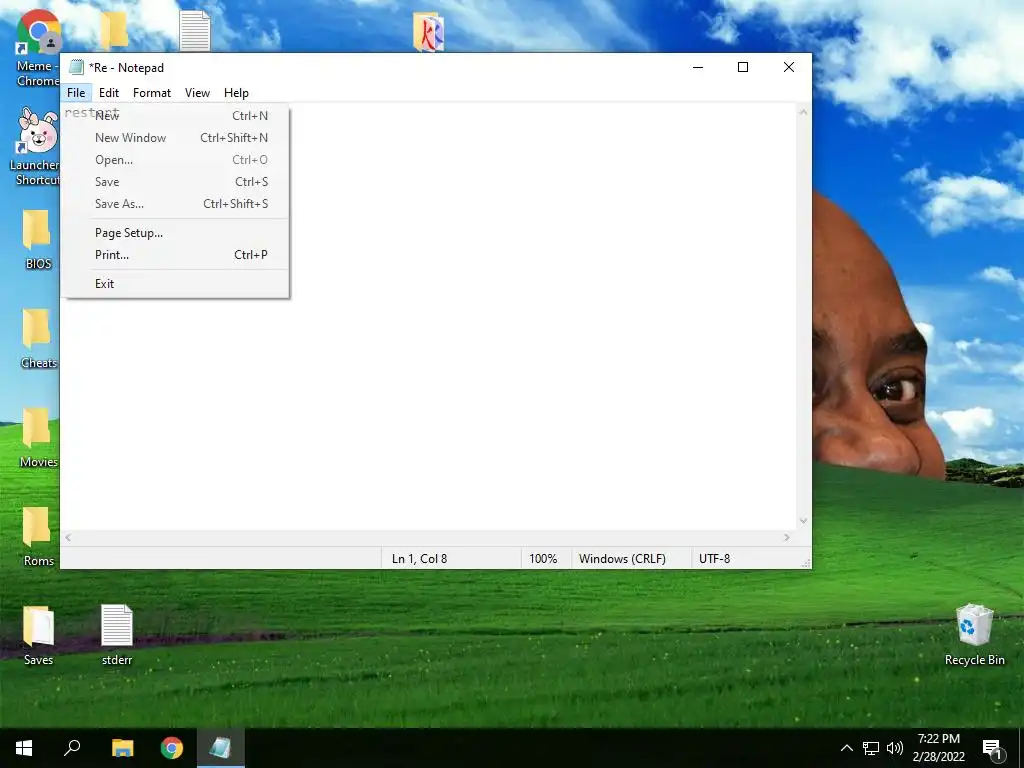The height and width of the screenshot is (768, 1024).
Task: Click the 'Windows (CRLF)' status entry
Action: click(622, 559)
